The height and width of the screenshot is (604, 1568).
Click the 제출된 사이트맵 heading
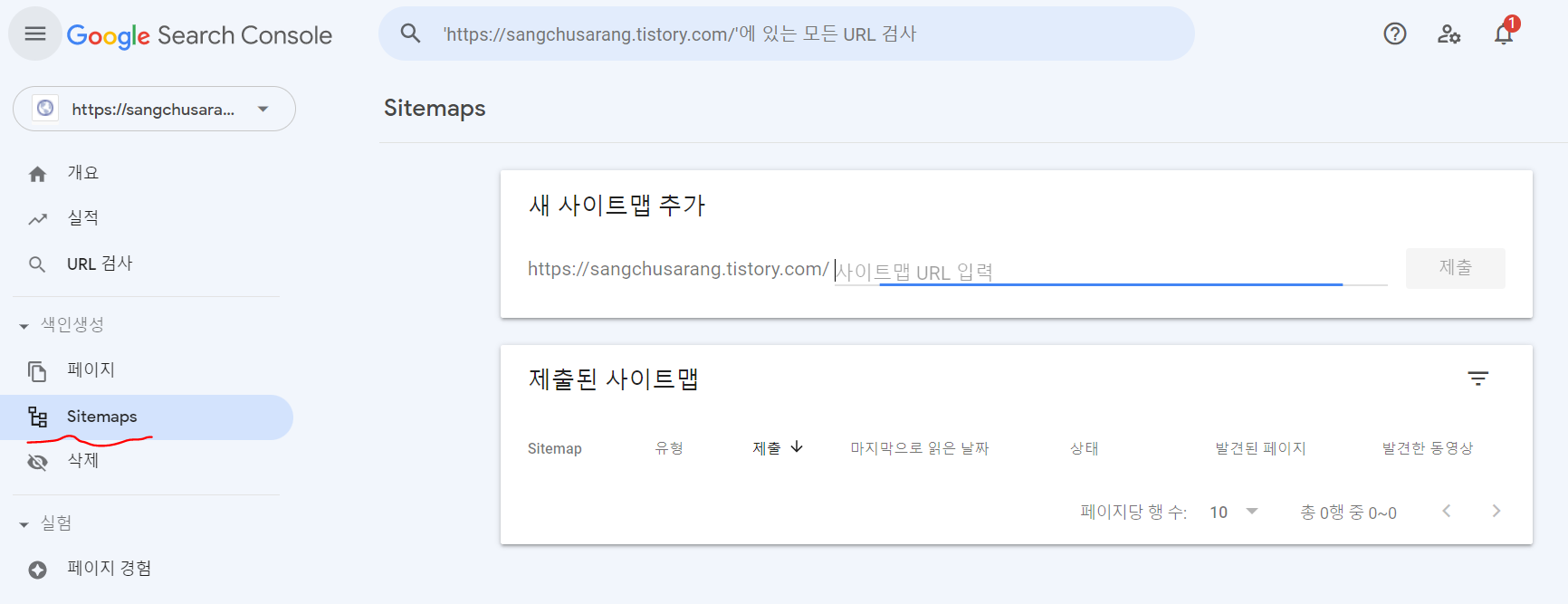pos(614,379)
